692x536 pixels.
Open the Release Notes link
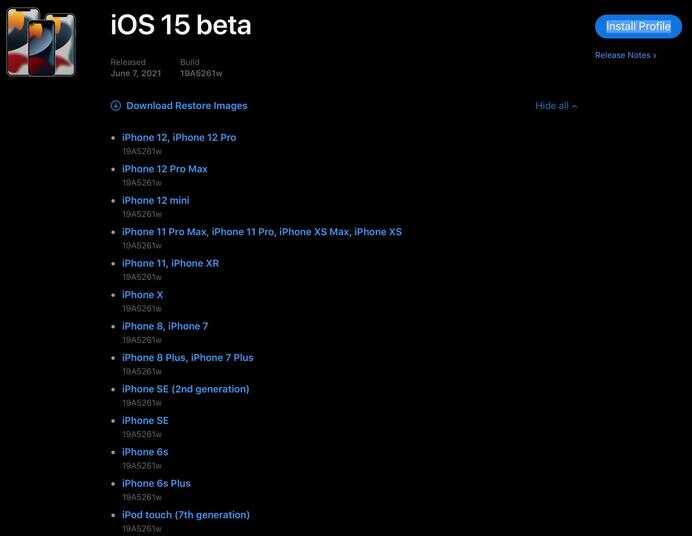(625, 55)
